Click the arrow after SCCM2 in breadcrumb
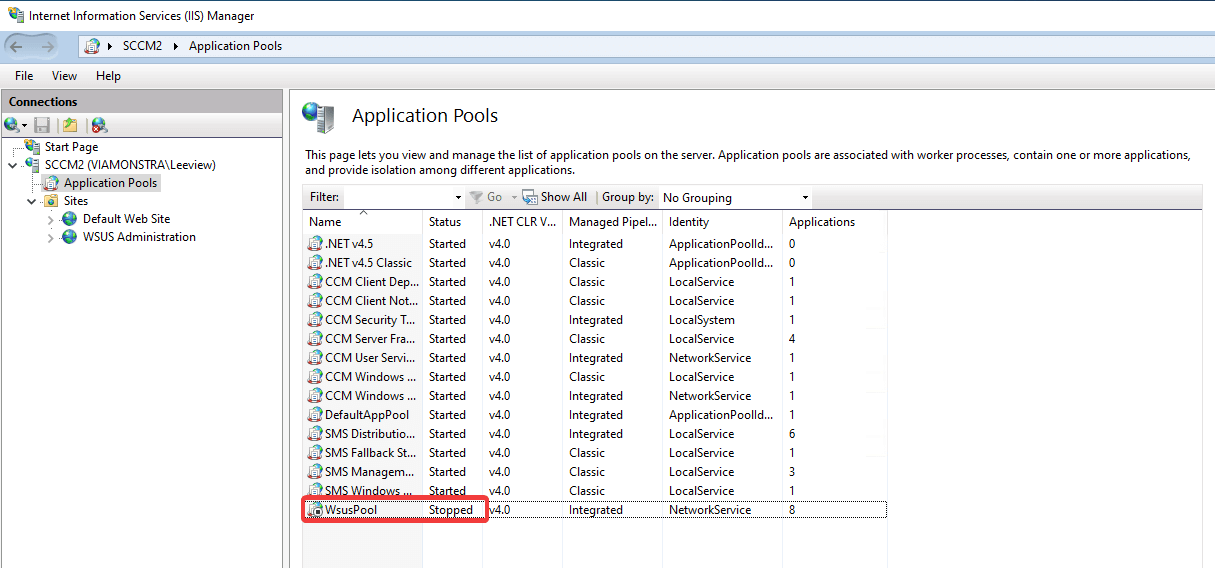The height and width of the screenshot is (568, 1215). click(x=176, y=46)
